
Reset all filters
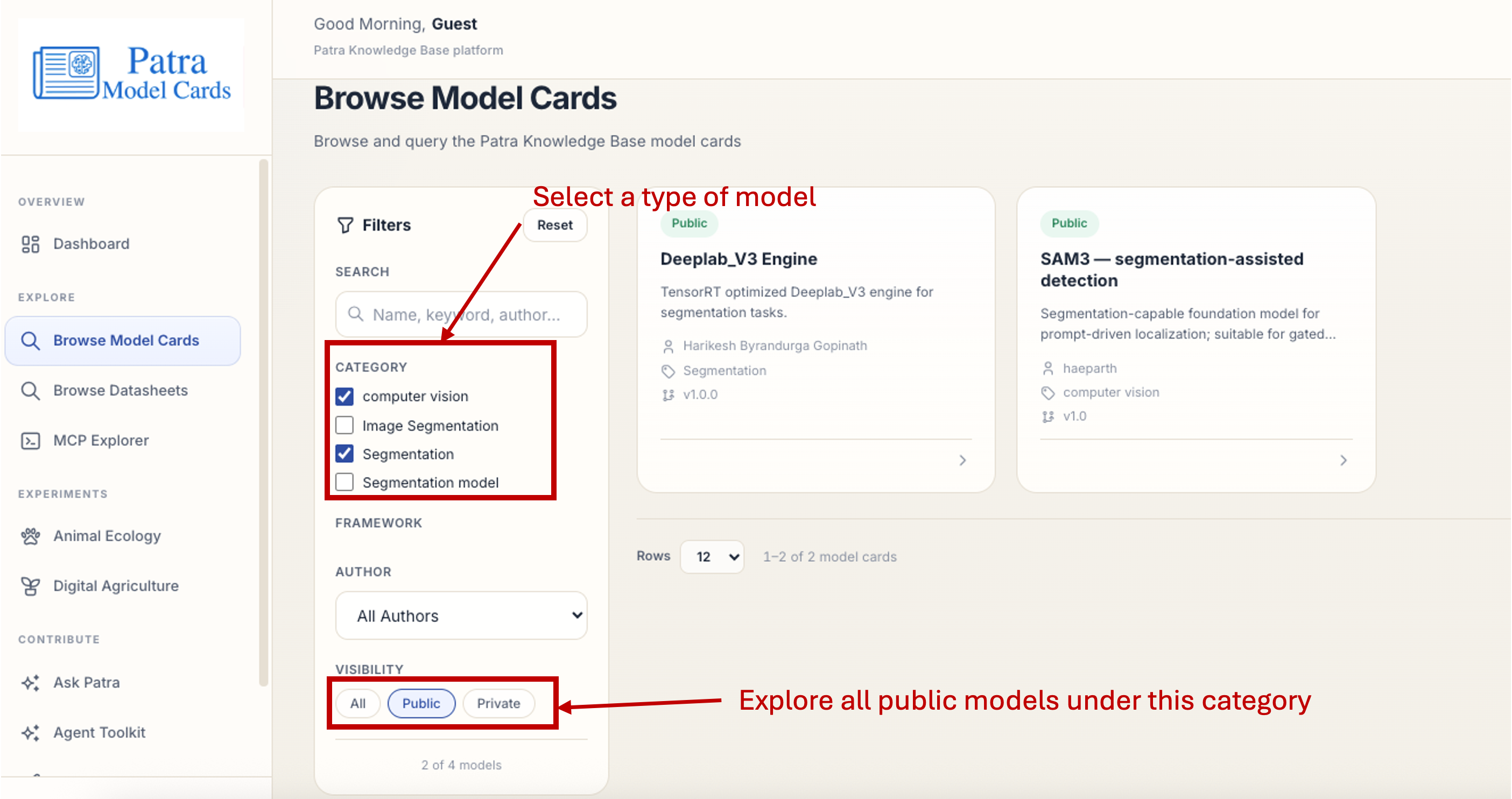tap(554, 225)
